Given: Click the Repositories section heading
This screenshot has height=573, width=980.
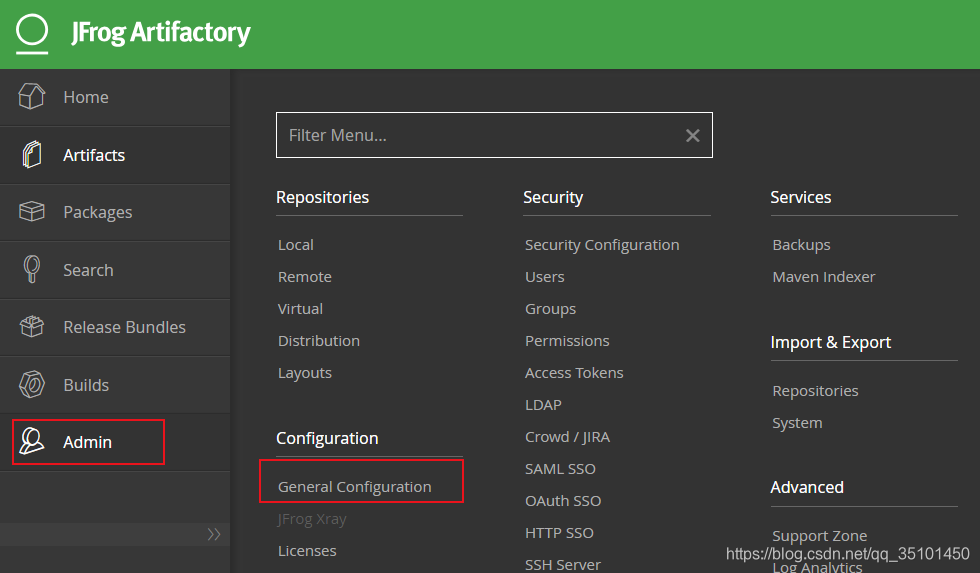Looking at the screenshot, I should point(322,197).
